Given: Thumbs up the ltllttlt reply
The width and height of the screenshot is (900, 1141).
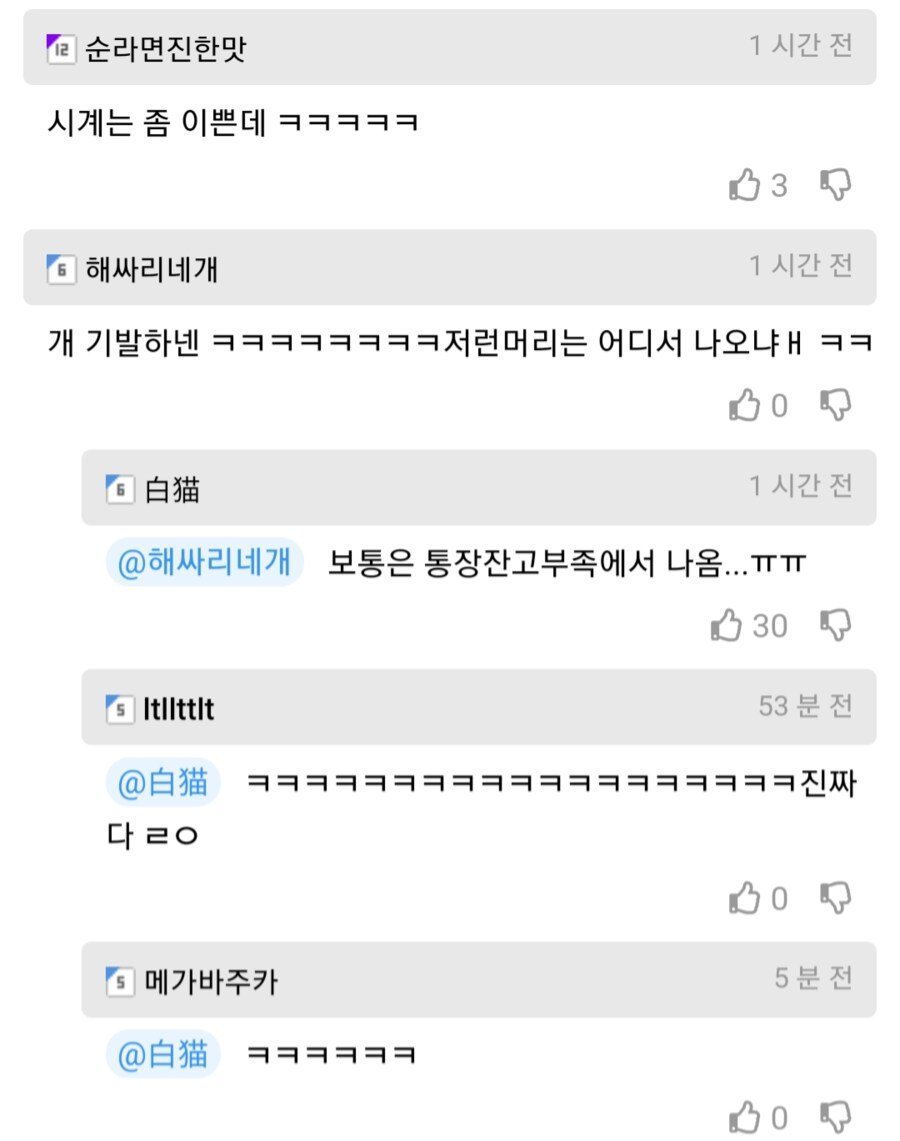Looking at the screenshot, I should pyautogui.click(x=745, y=899).
